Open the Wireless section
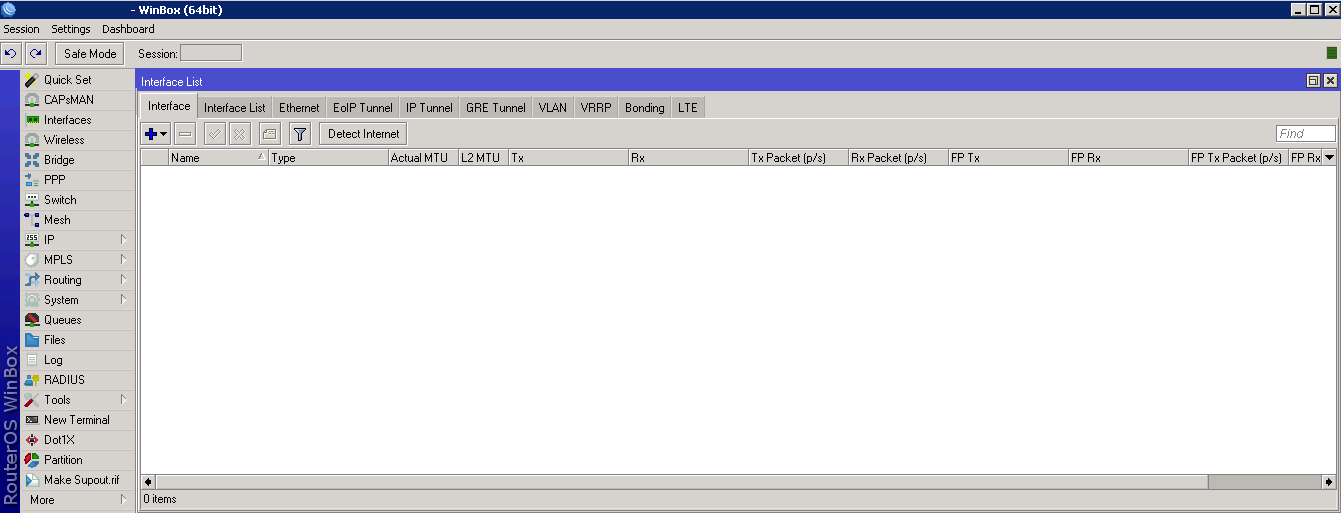 tap(78, 140)
